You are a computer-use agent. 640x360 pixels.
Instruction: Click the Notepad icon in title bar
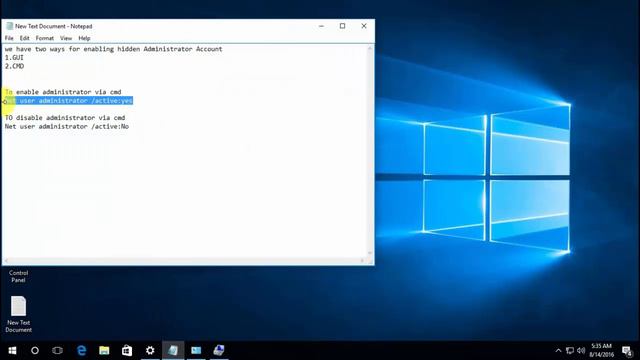point(9,26)
